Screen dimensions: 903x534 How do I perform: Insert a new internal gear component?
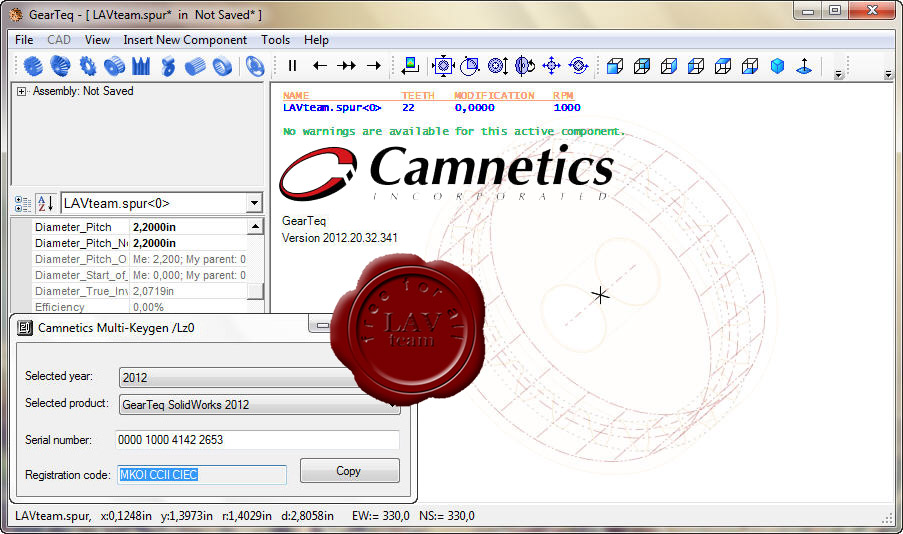[x=222, y=66]
